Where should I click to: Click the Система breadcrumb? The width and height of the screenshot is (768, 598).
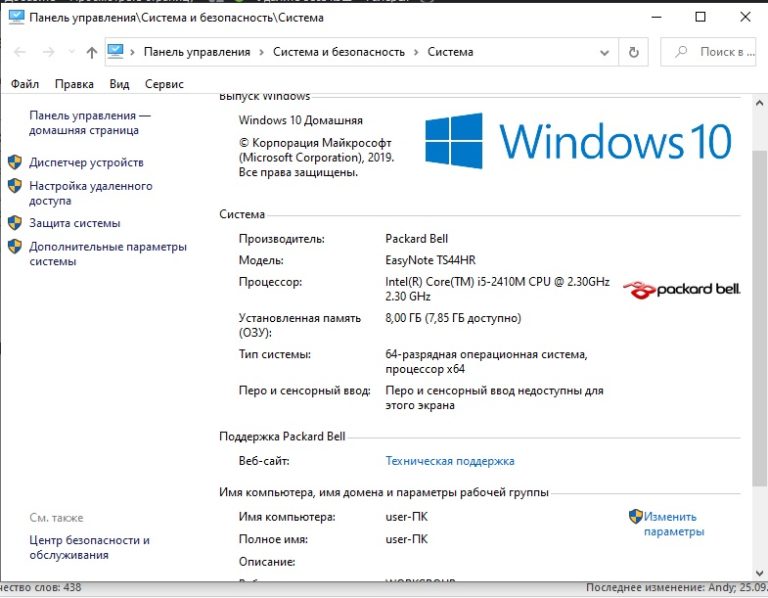point(450,52)
